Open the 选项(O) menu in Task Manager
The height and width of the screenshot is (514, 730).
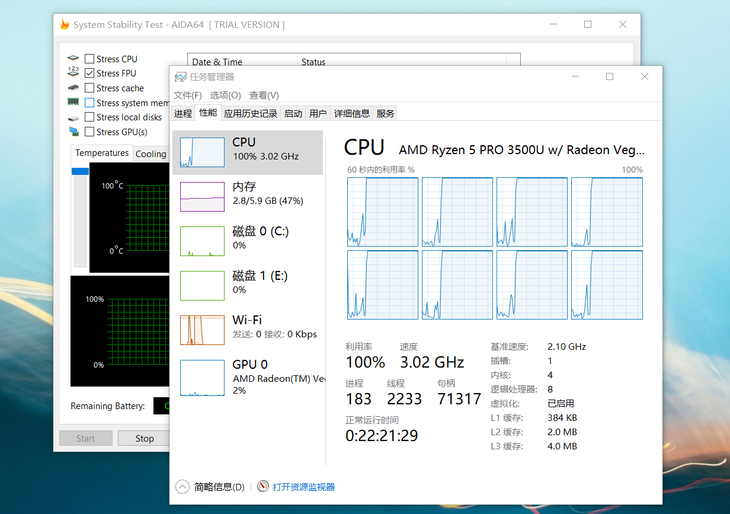[225, 95]
